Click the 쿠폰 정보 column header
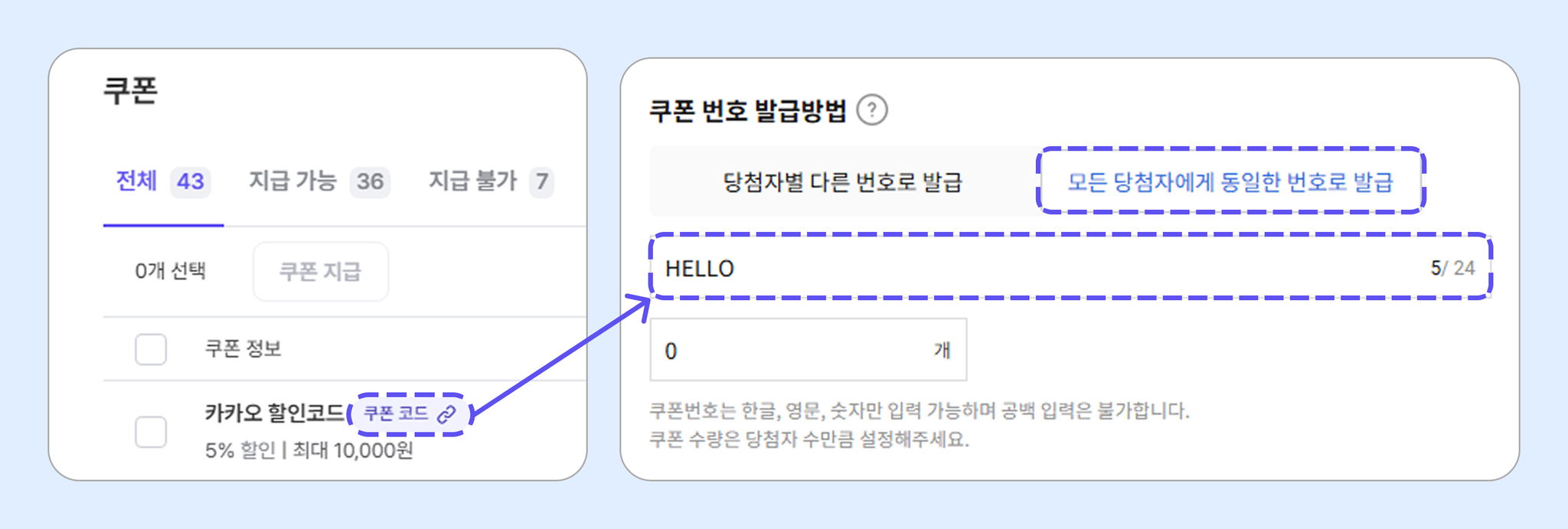This screenshot has width=1568, height=529. pos(243,349)
